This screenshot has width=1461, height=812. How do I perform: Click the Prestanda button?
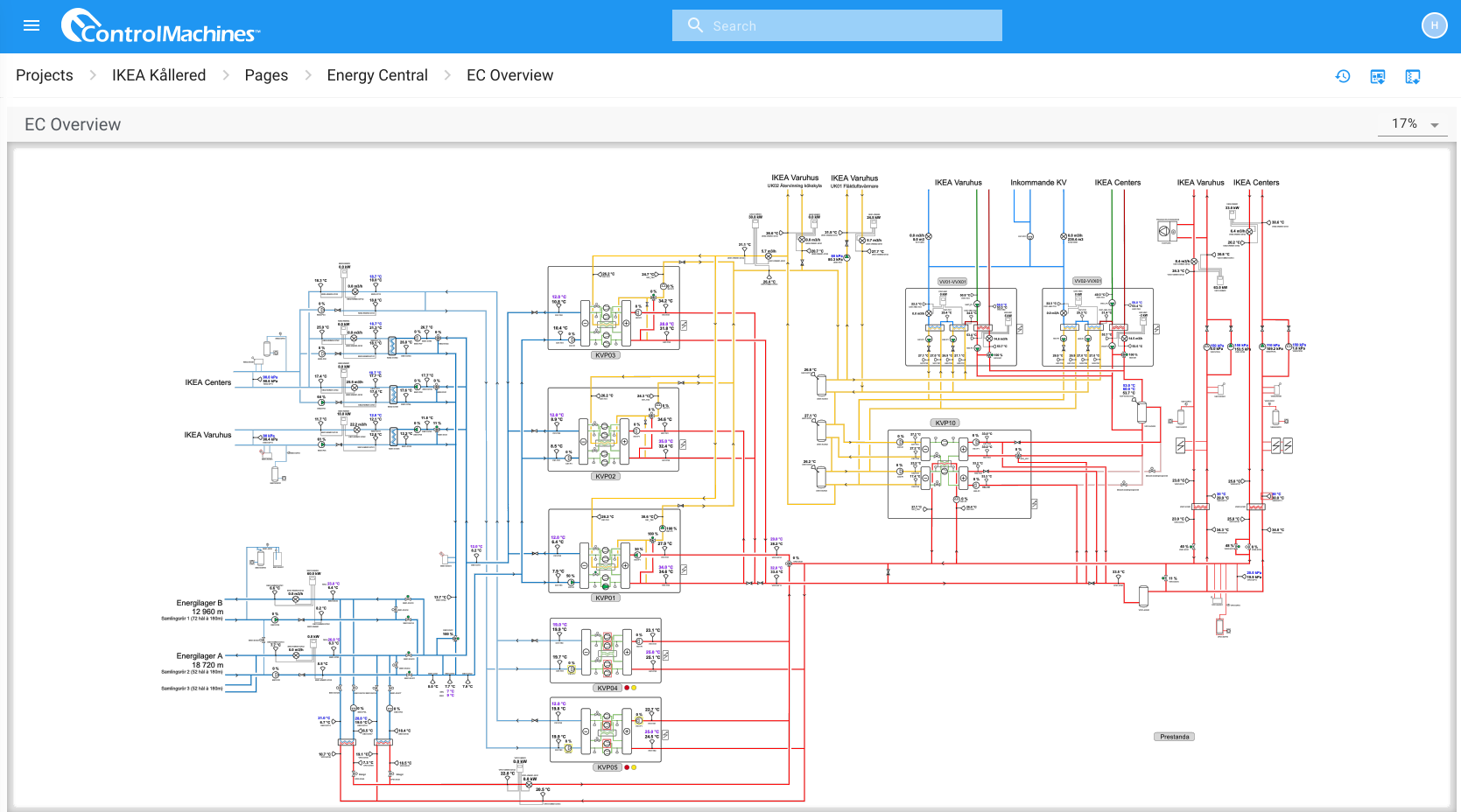click(x=1175, y=737)
